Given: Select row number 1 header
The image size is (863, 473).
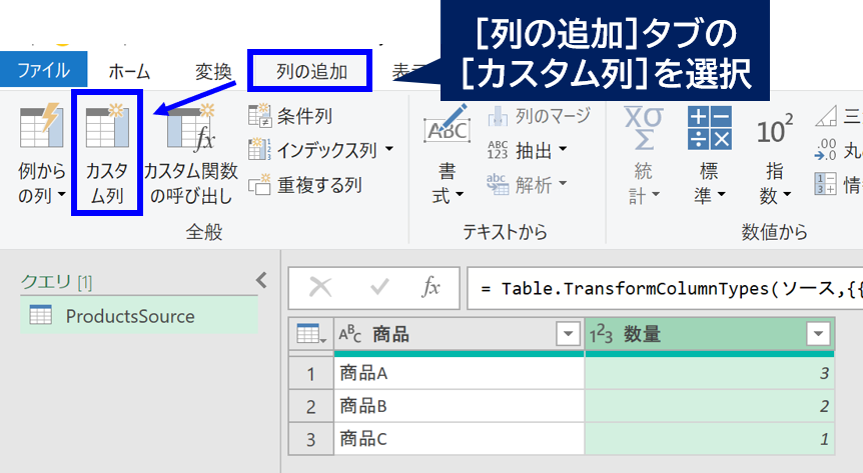Looking at the screenshot, I should [311, 374].
